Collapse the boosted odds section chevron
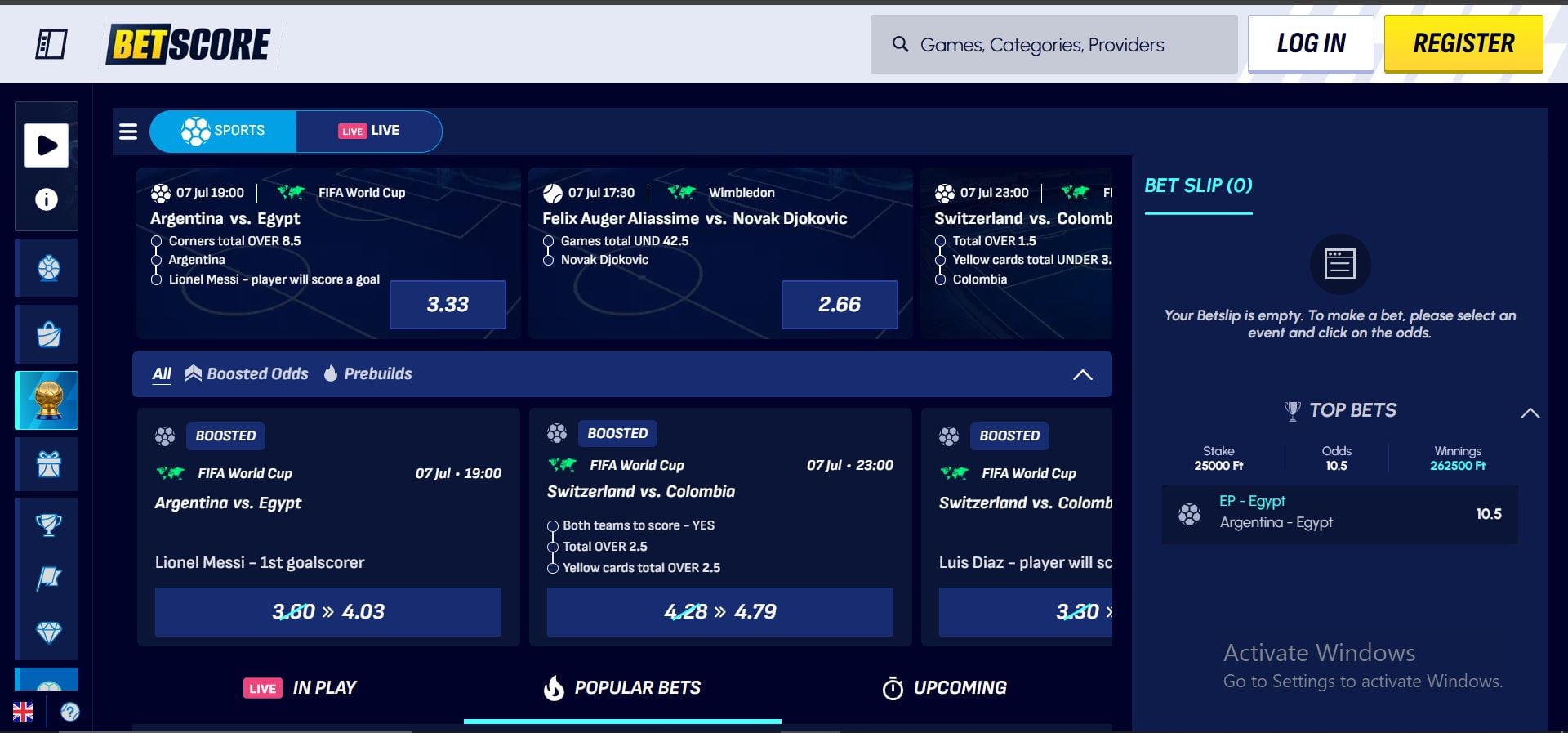Viewport: 1568px width, 733px height. pos(1082,374)
